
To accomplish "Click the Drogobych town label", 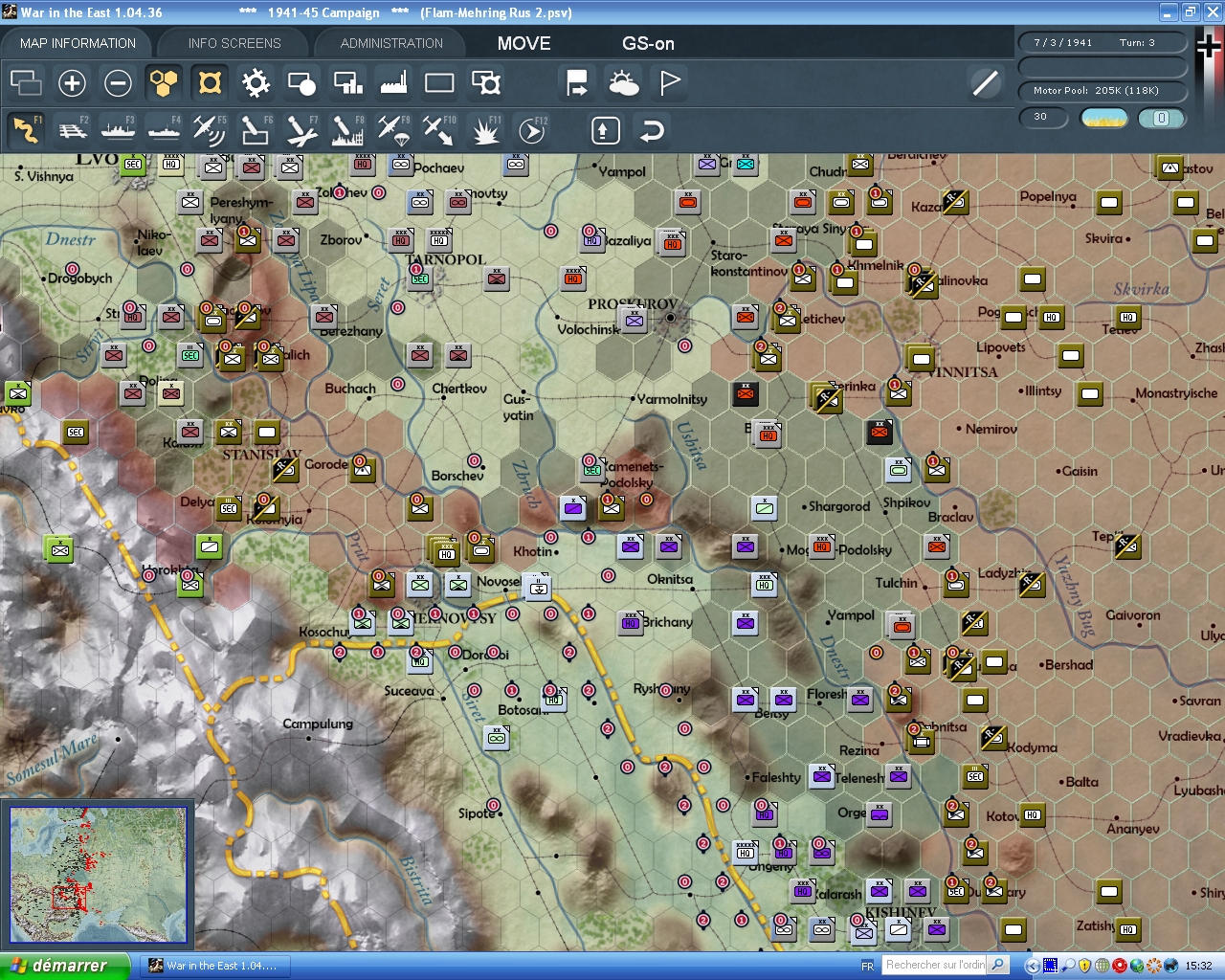I will click(x=80, y=278).
